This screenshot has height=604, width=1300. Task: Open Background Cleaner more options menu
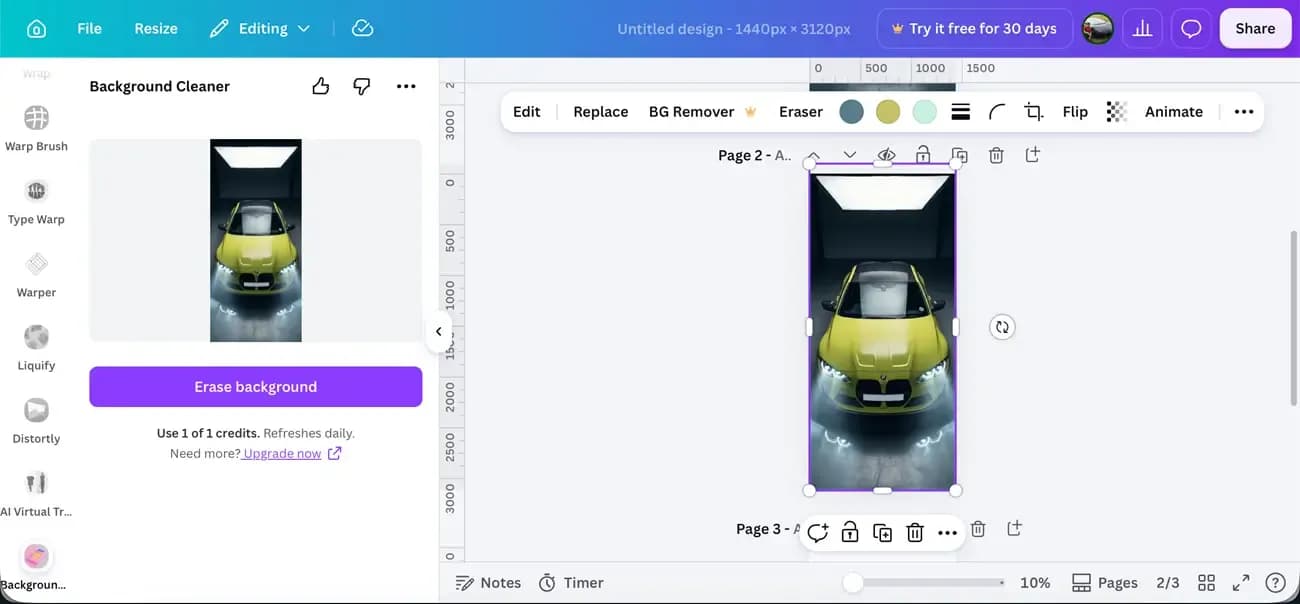pos(405,86)
